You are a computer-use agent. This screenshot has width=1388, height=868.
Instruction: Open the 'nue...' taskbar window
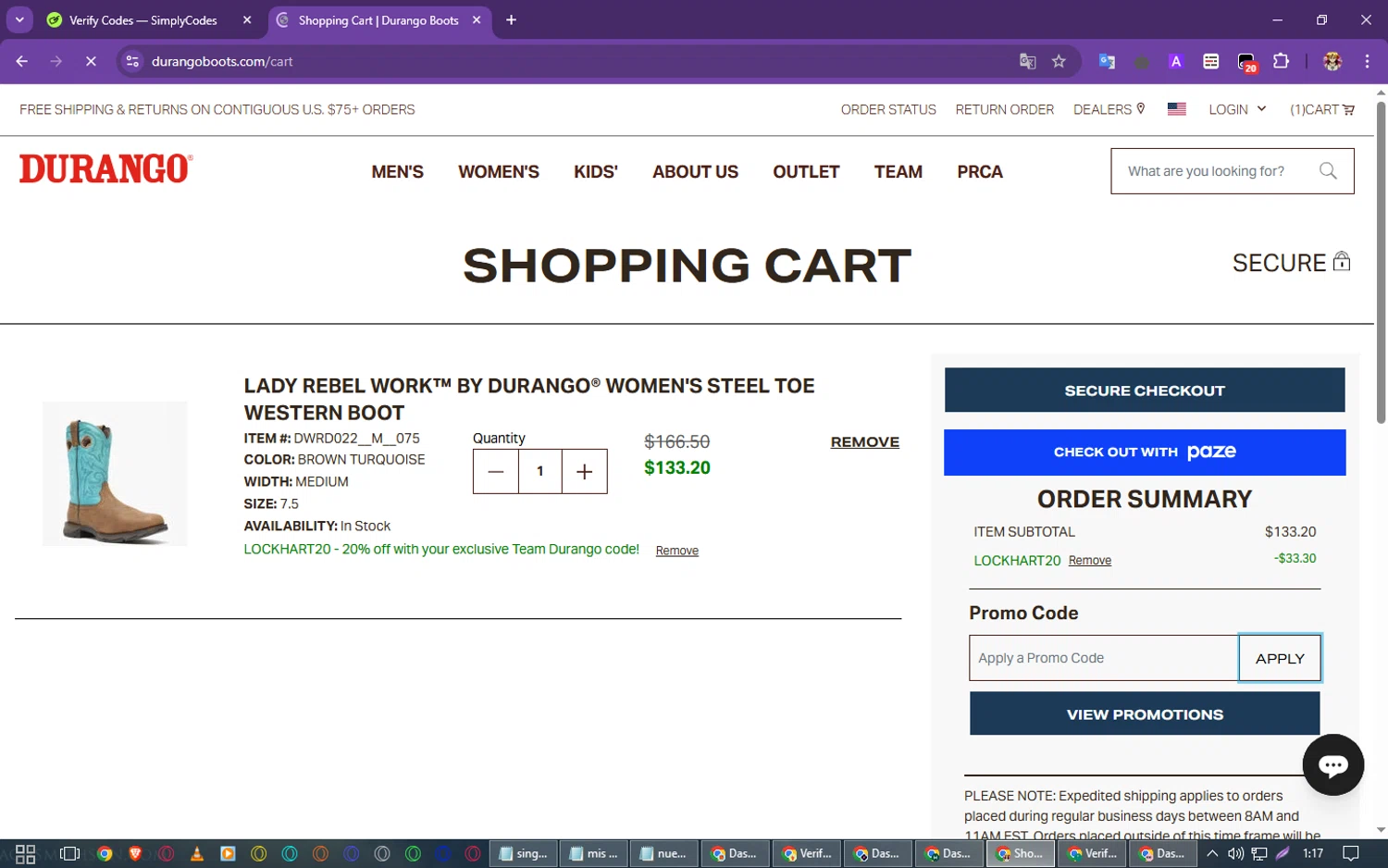pyautogui.click(x=664, y=853)
